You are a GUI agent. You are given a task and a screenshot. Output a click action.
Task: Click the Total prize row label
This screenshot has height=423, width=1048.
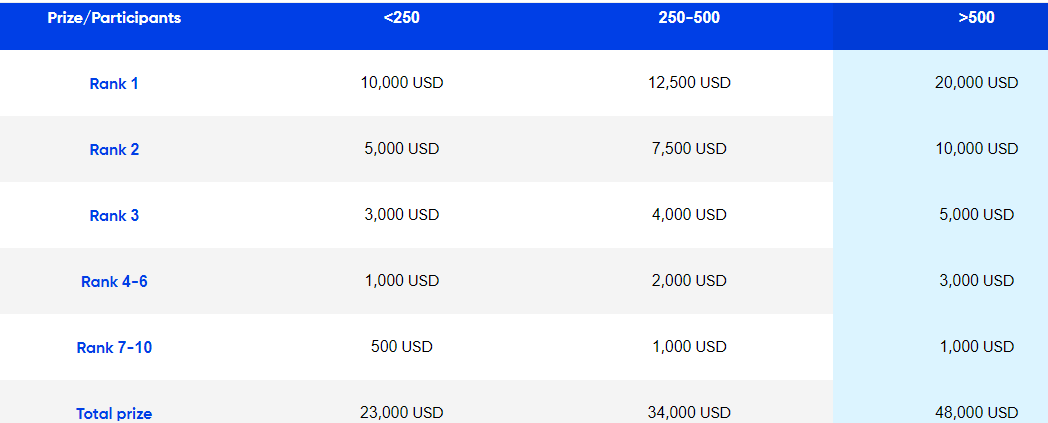[x=114, y=414]
